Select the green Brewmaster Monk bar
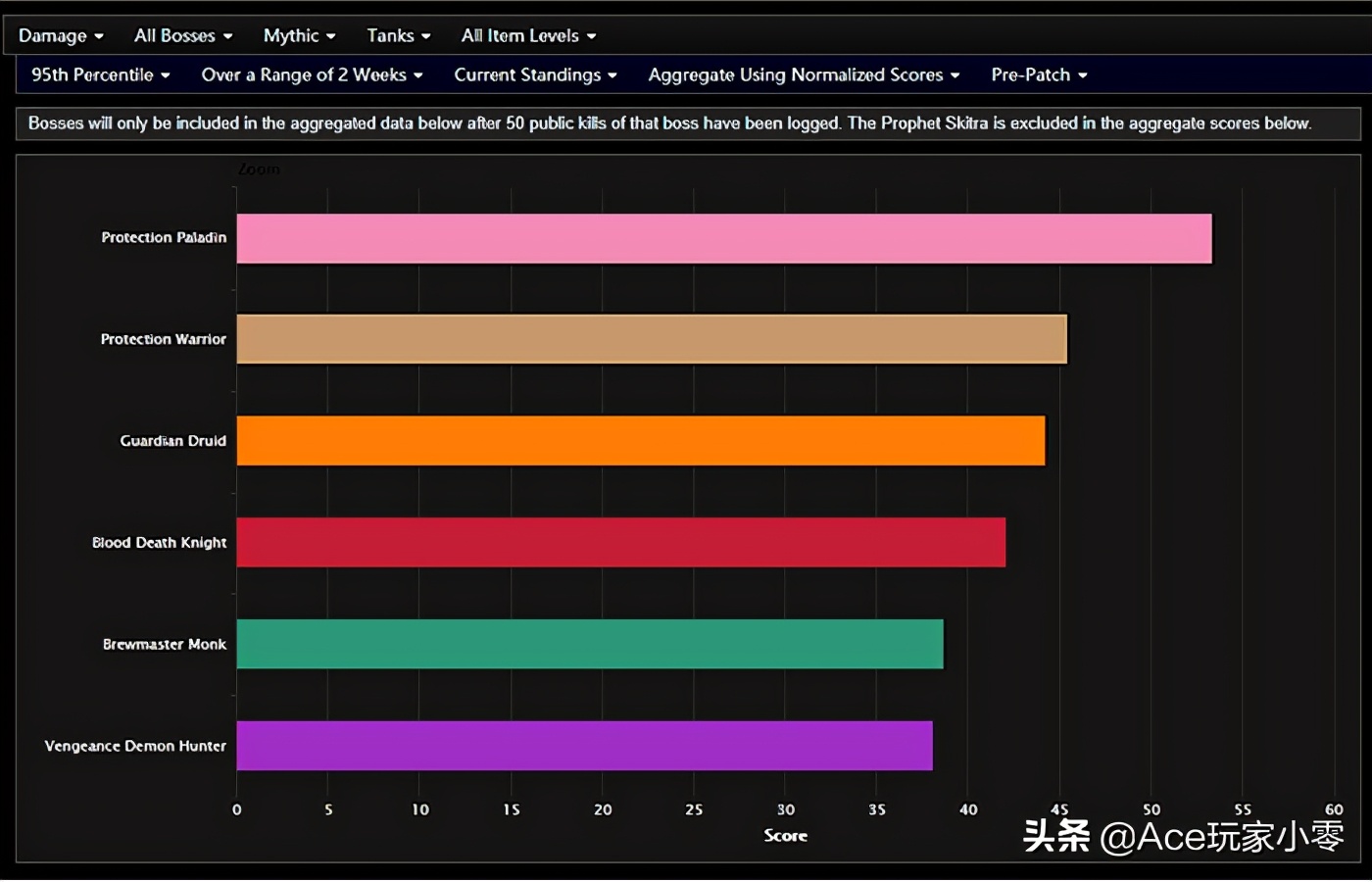This screenshot has width=1372, height=882. (x=590, y=644)
